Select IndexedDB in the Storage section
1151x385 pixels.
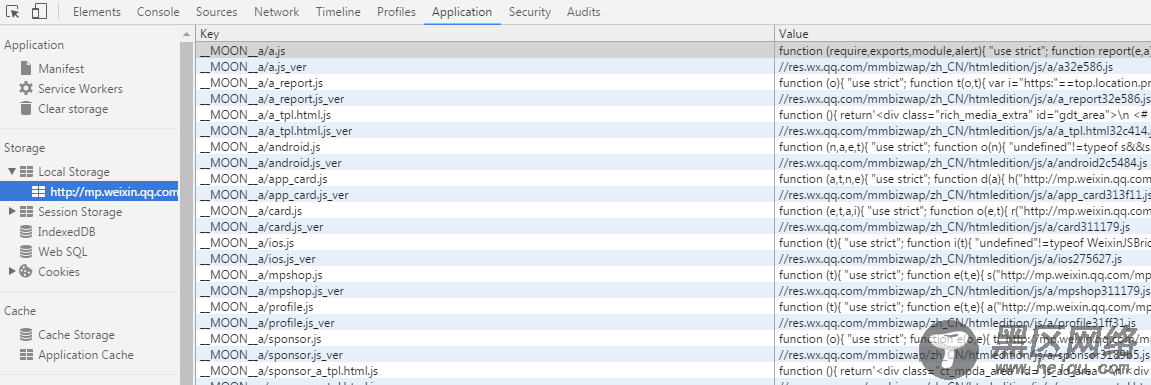pyautogui.click(x=67, y=231)
